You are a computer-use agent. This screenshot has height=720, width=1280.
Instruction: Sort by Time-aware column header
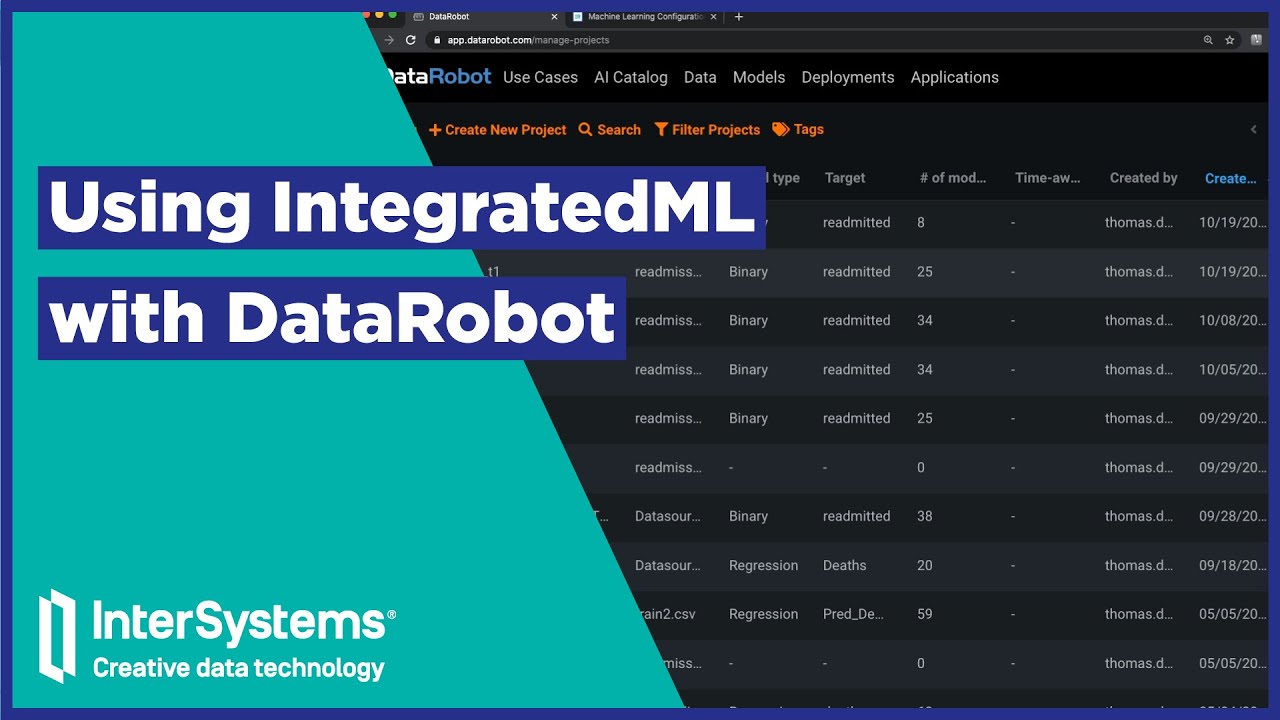coord(1048,178)
